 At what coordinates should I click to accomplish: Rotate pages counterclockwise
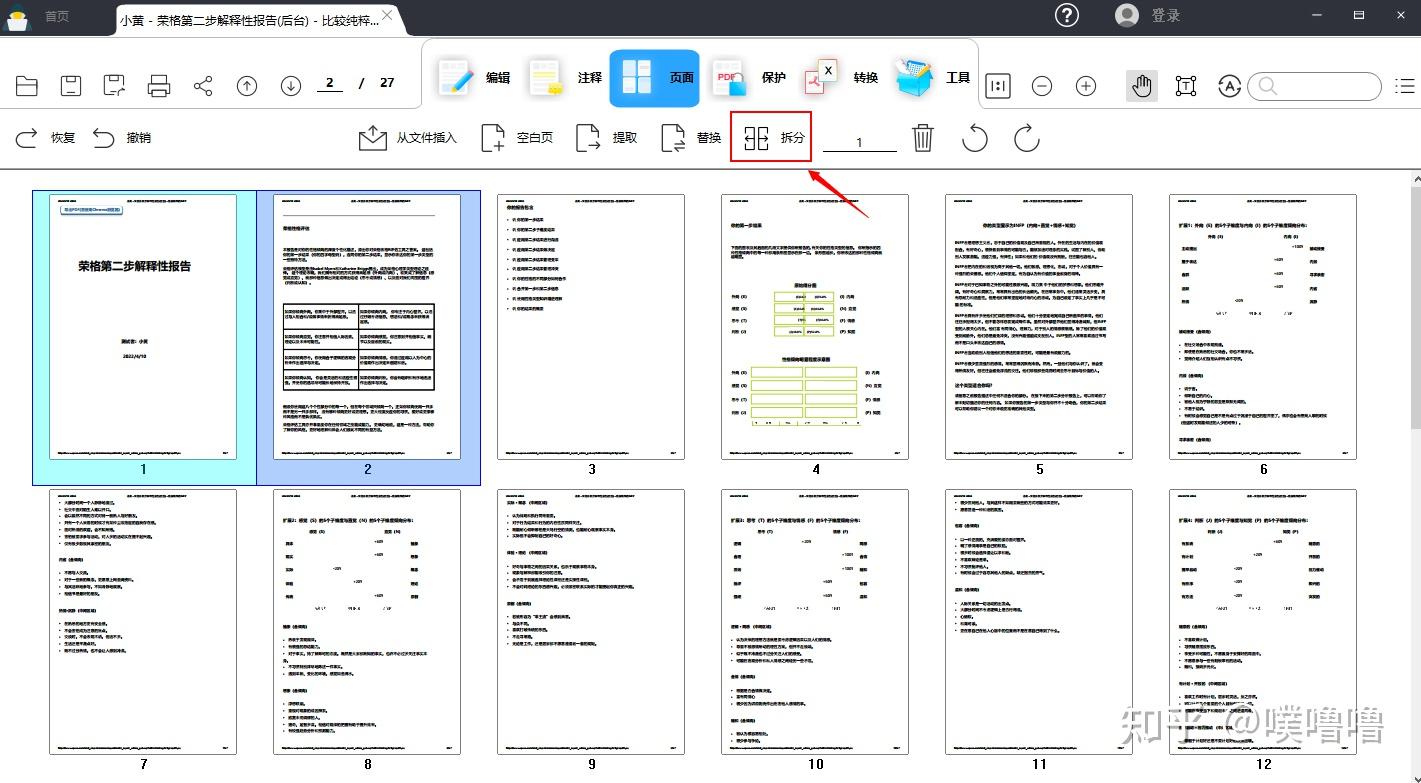coord(975,138)
